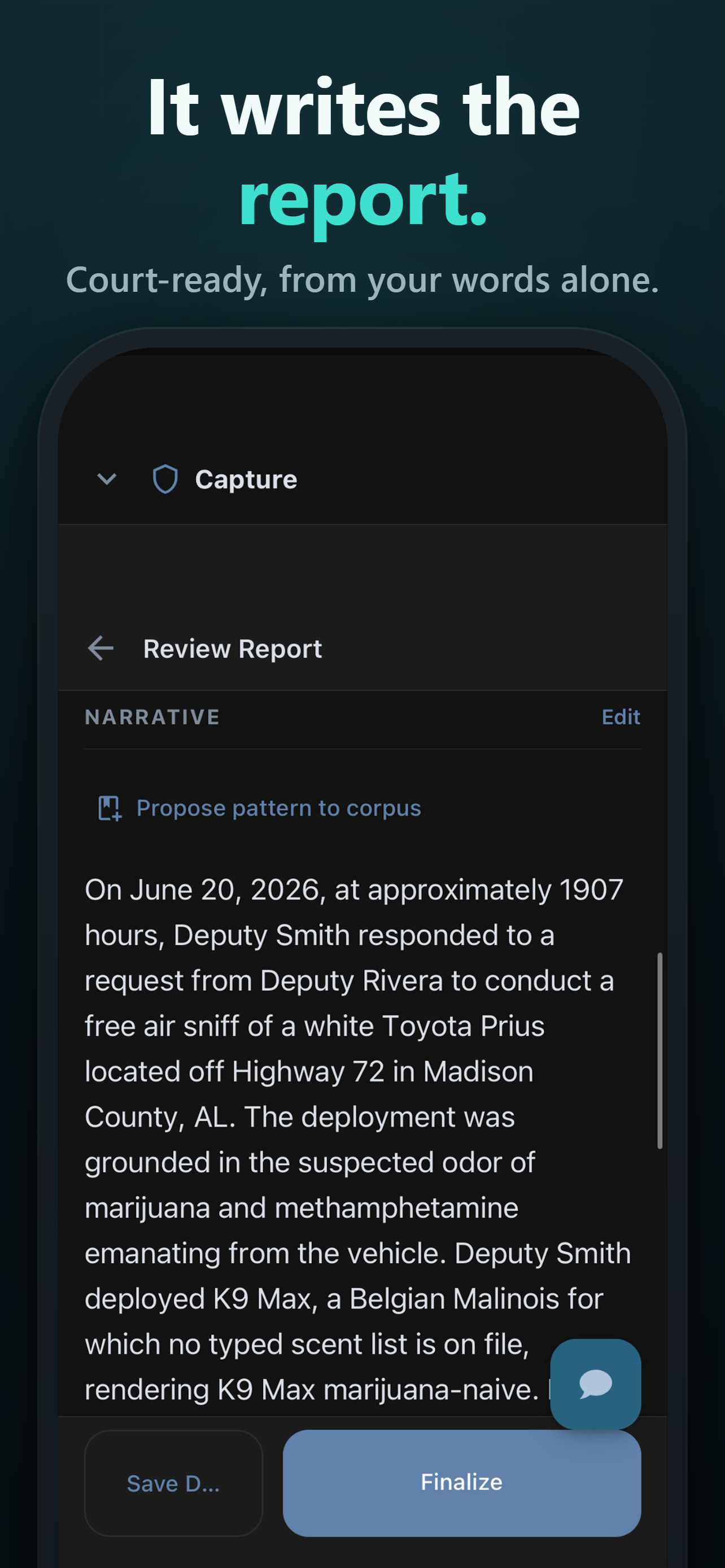This screenshot has width=725, height=1568.
Task: Click the 'report.' teal heading word
Action: (x=363, y=201)
